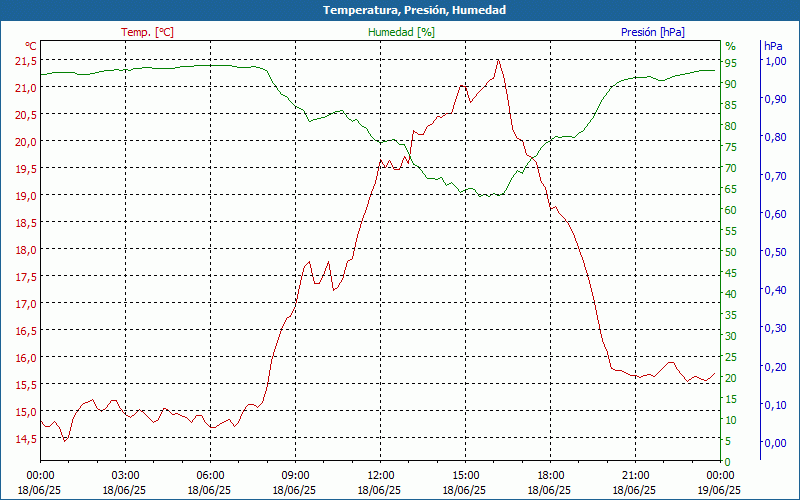Viewport: 800px width, 500px height.
Task: Click the '21,0' temperature axis value
Action: tap(27, 88)
